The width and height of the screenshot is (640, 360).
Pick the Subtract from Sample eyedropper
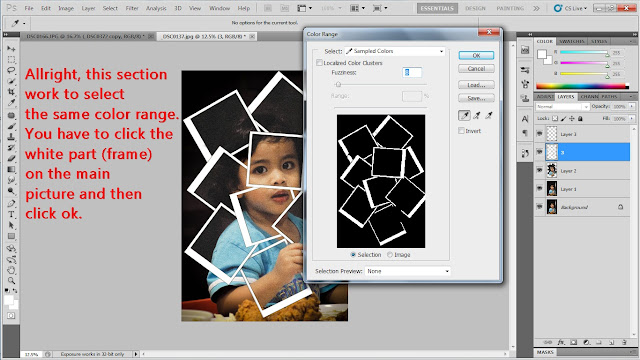coord(489,116)
